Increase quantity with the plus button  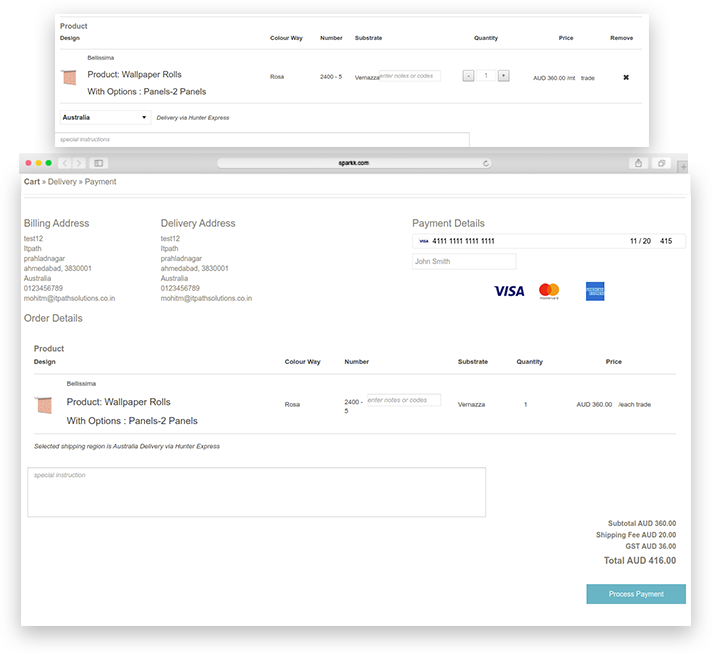pos(503,76)
